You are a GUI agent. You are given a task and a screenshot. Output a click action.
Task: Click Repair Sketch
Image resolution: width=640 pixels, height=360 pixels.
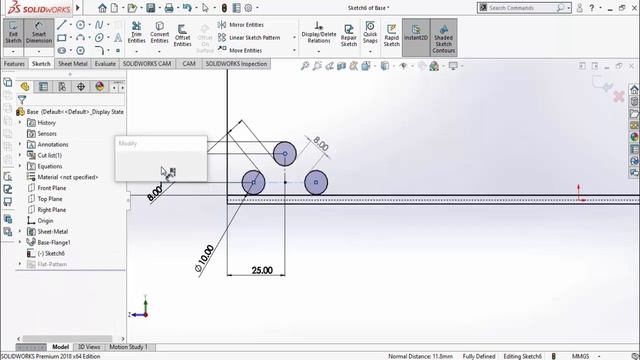[349, 35]
